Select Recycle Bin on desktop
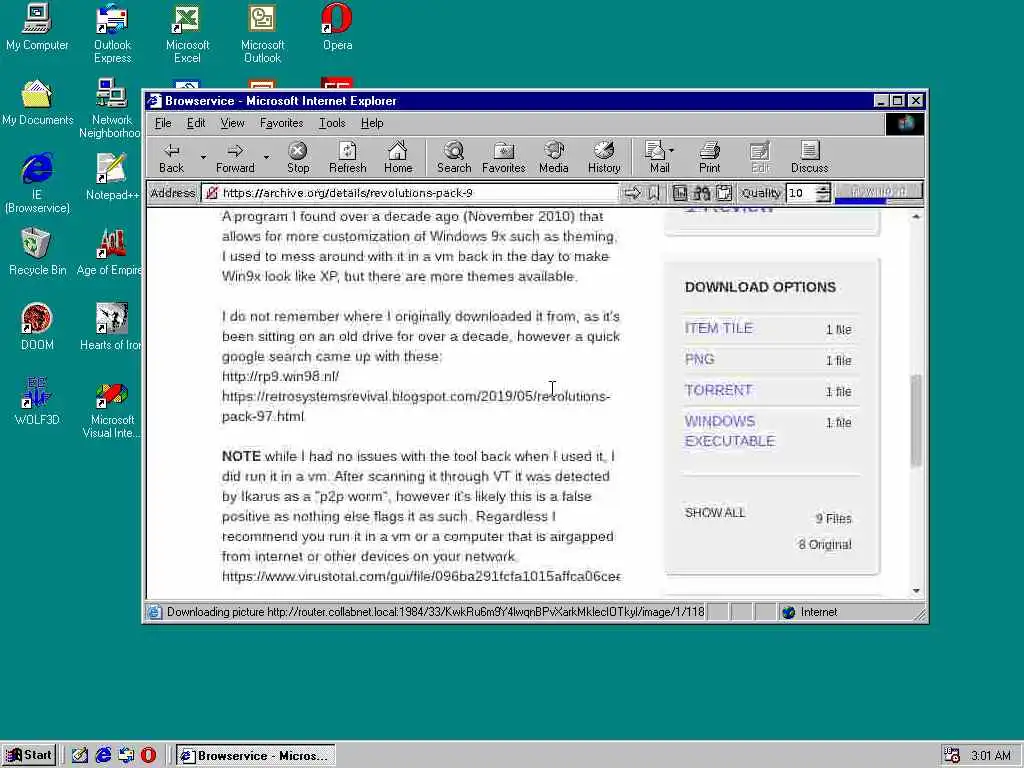The image size is (1024, 768). click(37, 252)
